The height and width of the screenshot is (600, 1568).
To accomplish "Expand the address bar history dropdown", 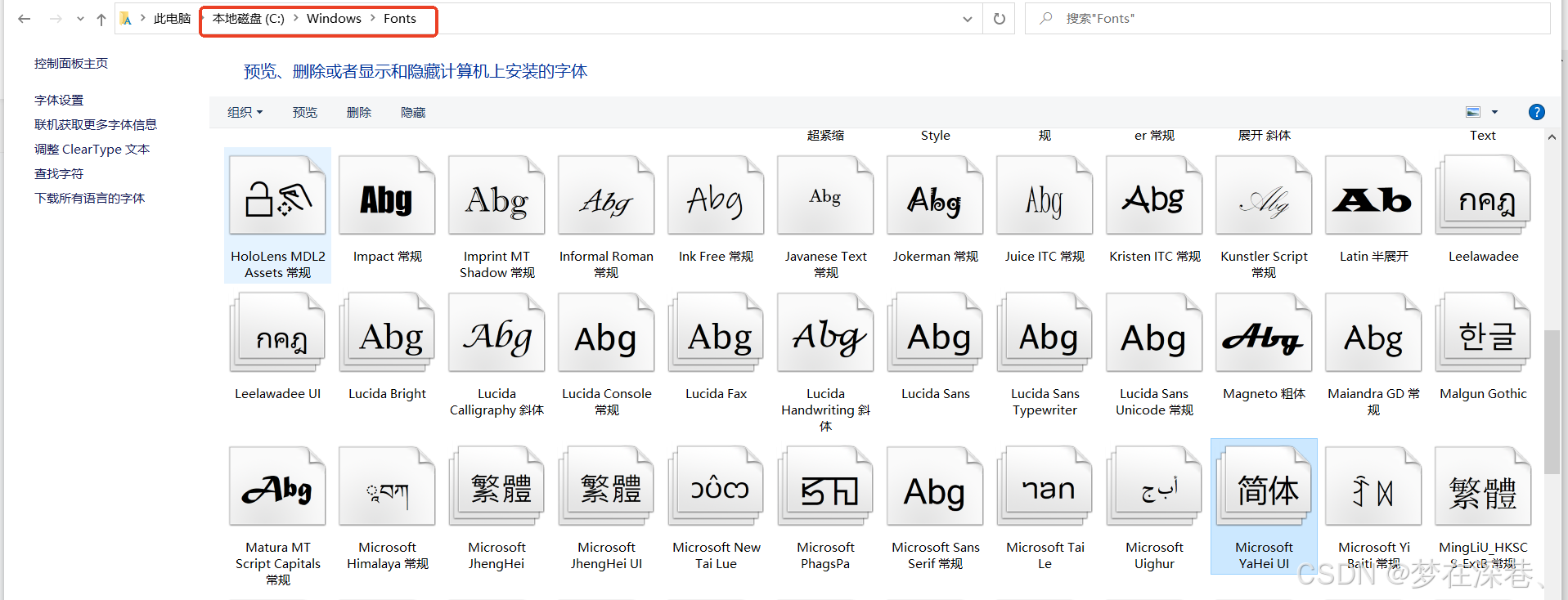I will 968,19.
